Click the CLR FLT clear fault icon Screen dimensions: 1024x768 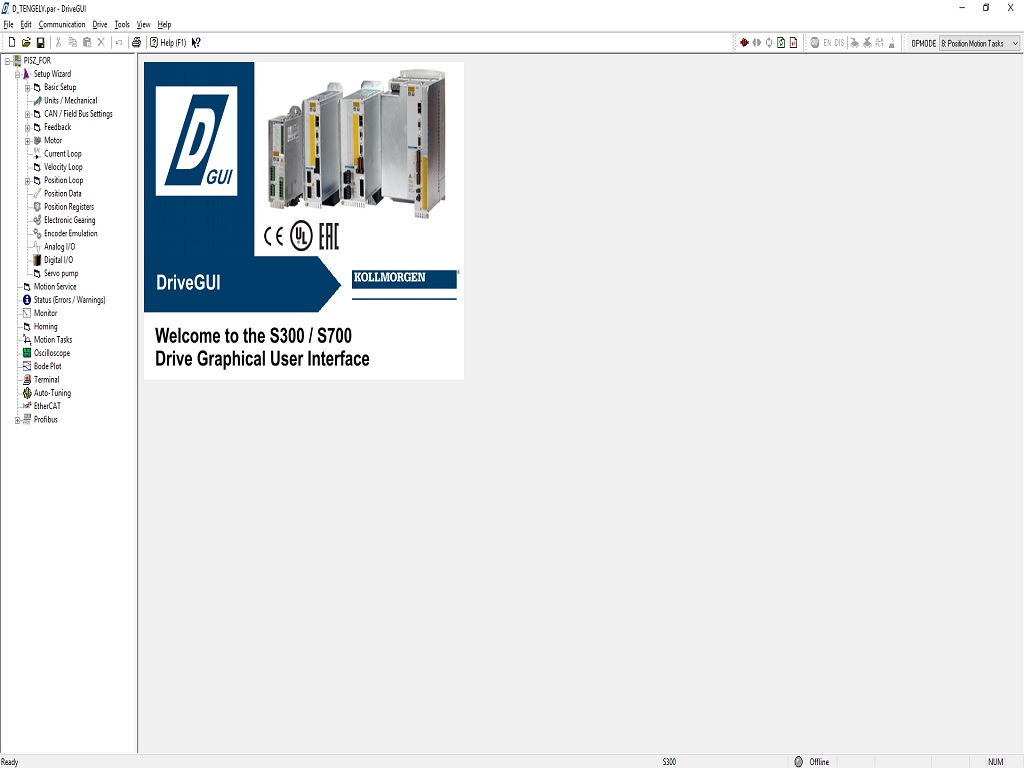coord(880,42)
